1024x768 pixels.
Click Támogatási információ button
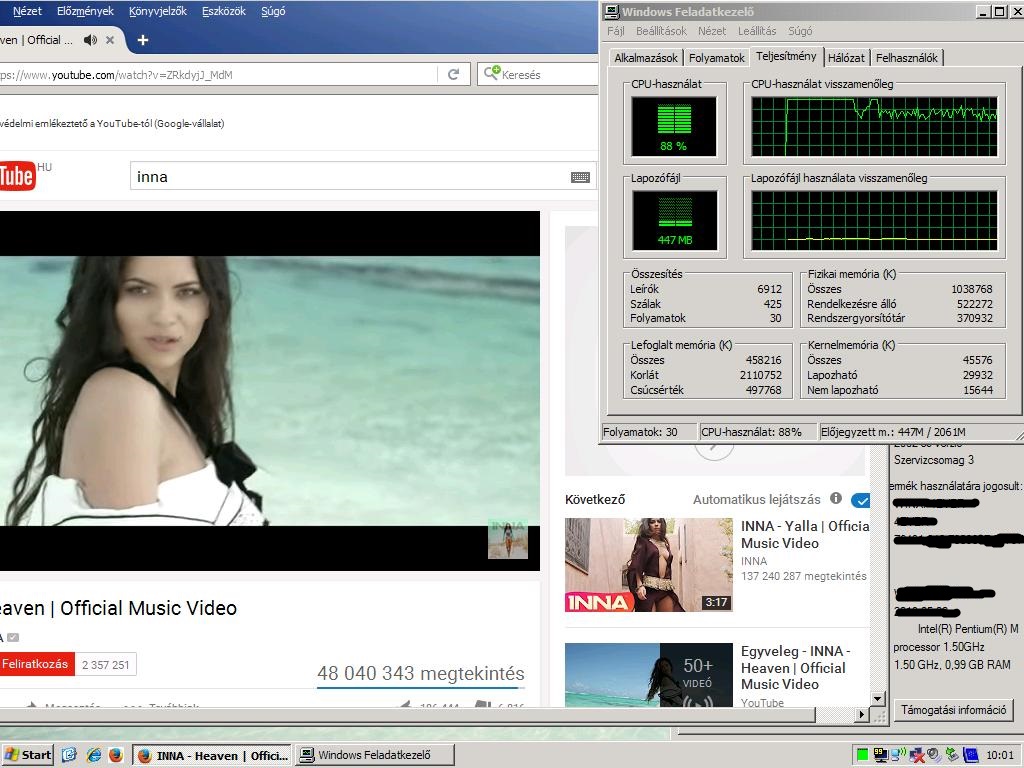[x=953, y=709]
